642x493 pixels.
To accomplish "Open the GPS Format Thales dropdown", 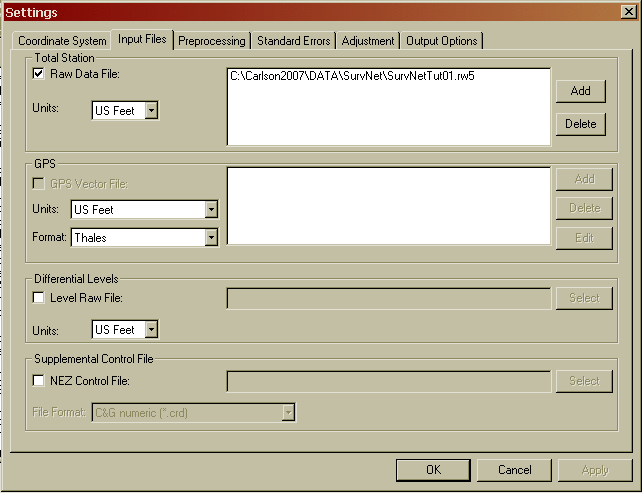I will tap(145, 237).
